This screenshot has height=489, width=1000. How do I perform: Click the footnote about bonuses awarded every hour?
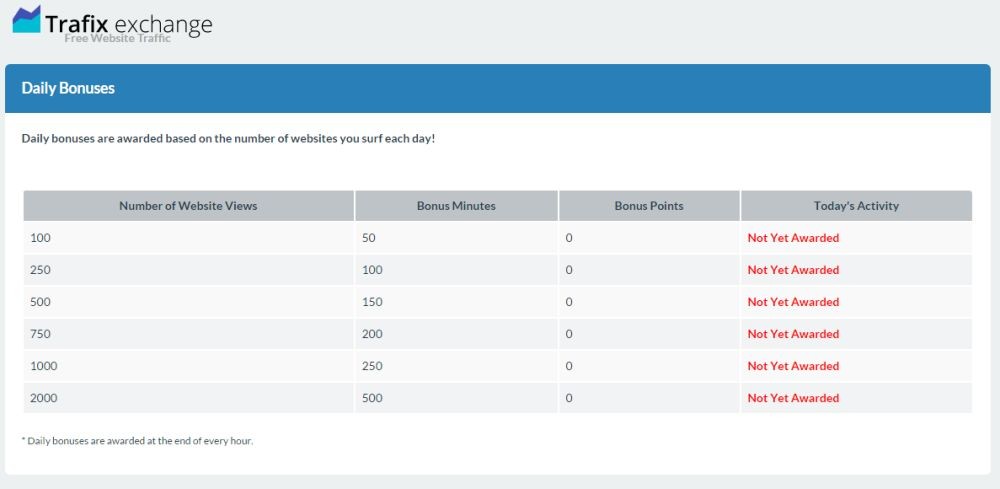click(137, 440)
